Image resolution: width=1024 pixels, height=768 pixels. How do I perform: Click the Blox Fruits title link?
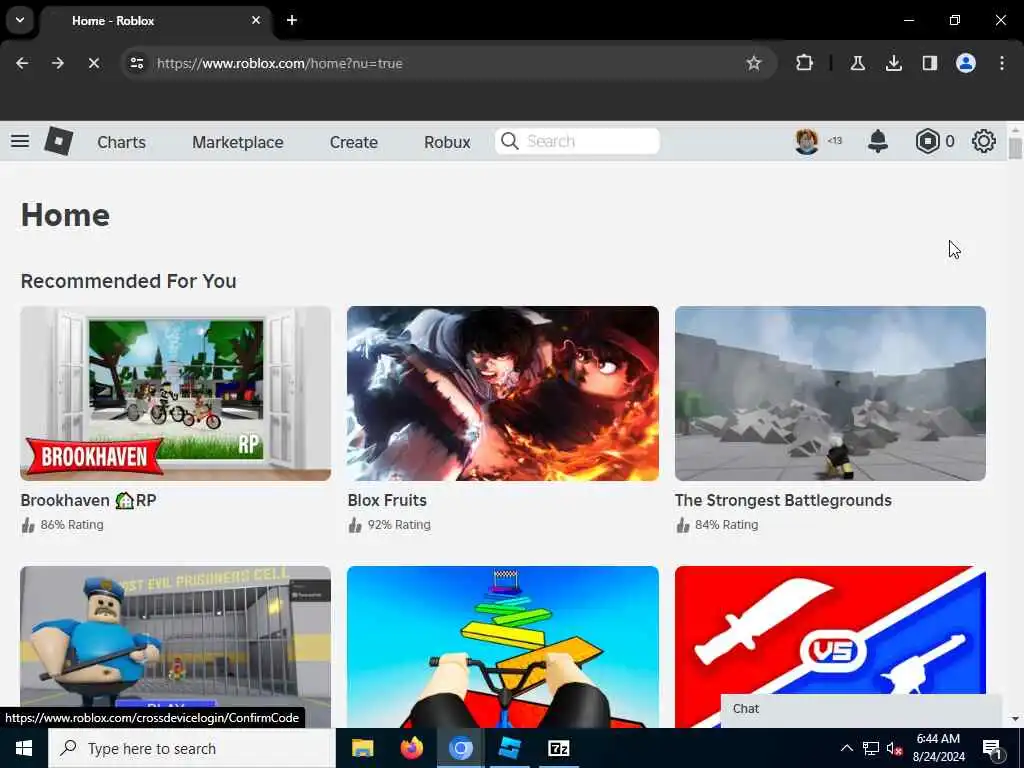[387, 500]
